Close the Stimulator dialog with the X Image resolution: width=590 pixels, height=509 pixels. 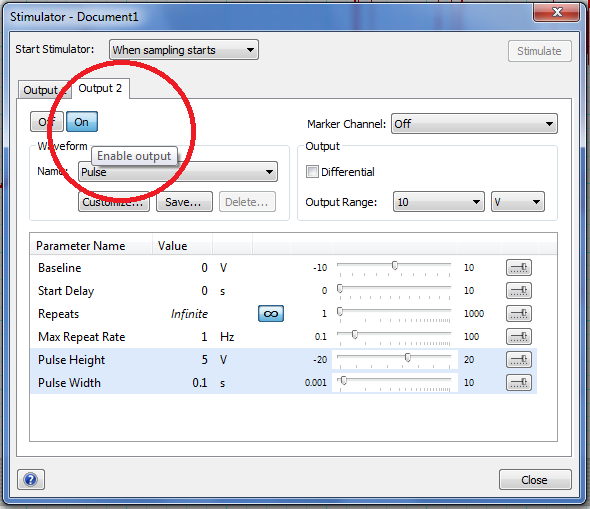(557, 12)
